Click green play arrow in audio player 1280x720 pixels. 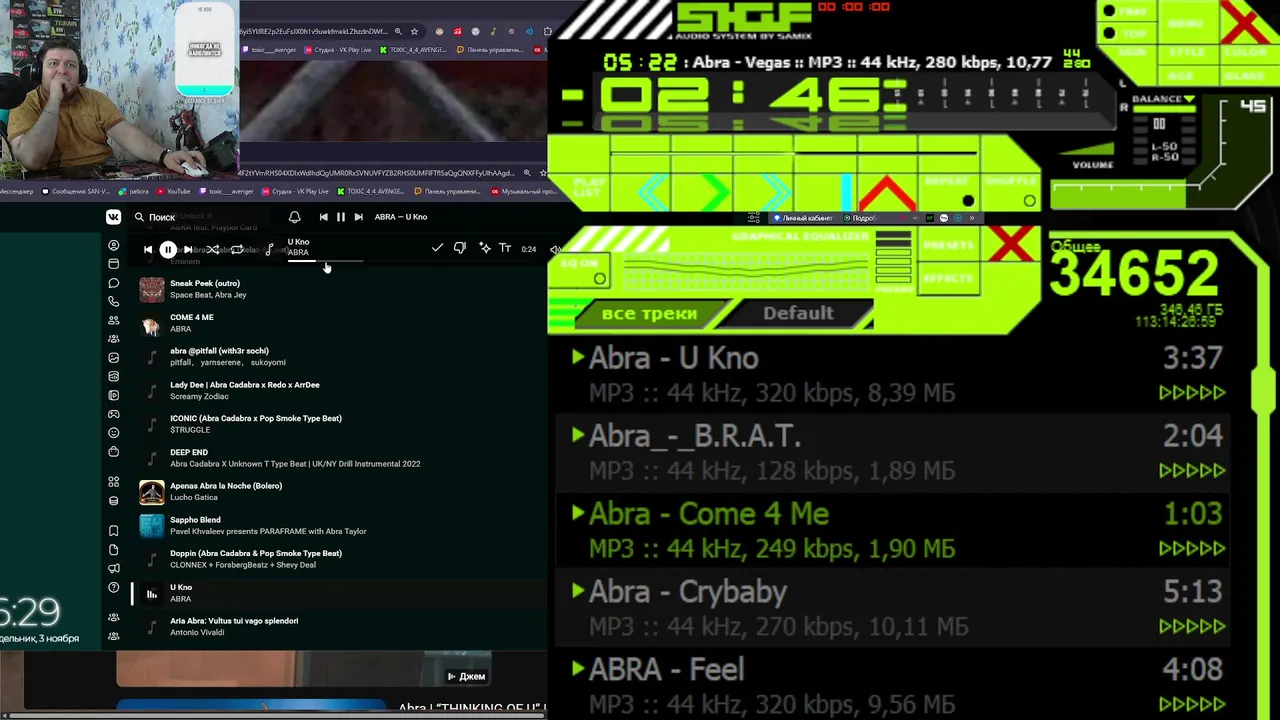pos(715,191)
